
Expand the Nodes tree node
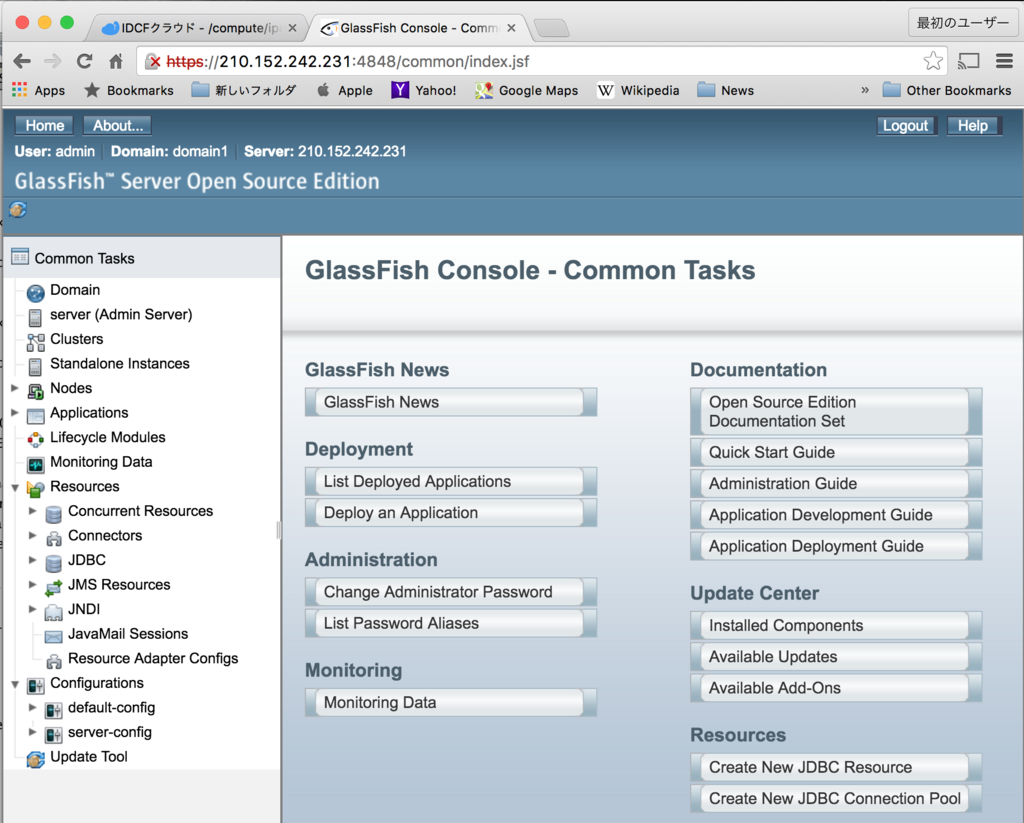tap(14, 388)
